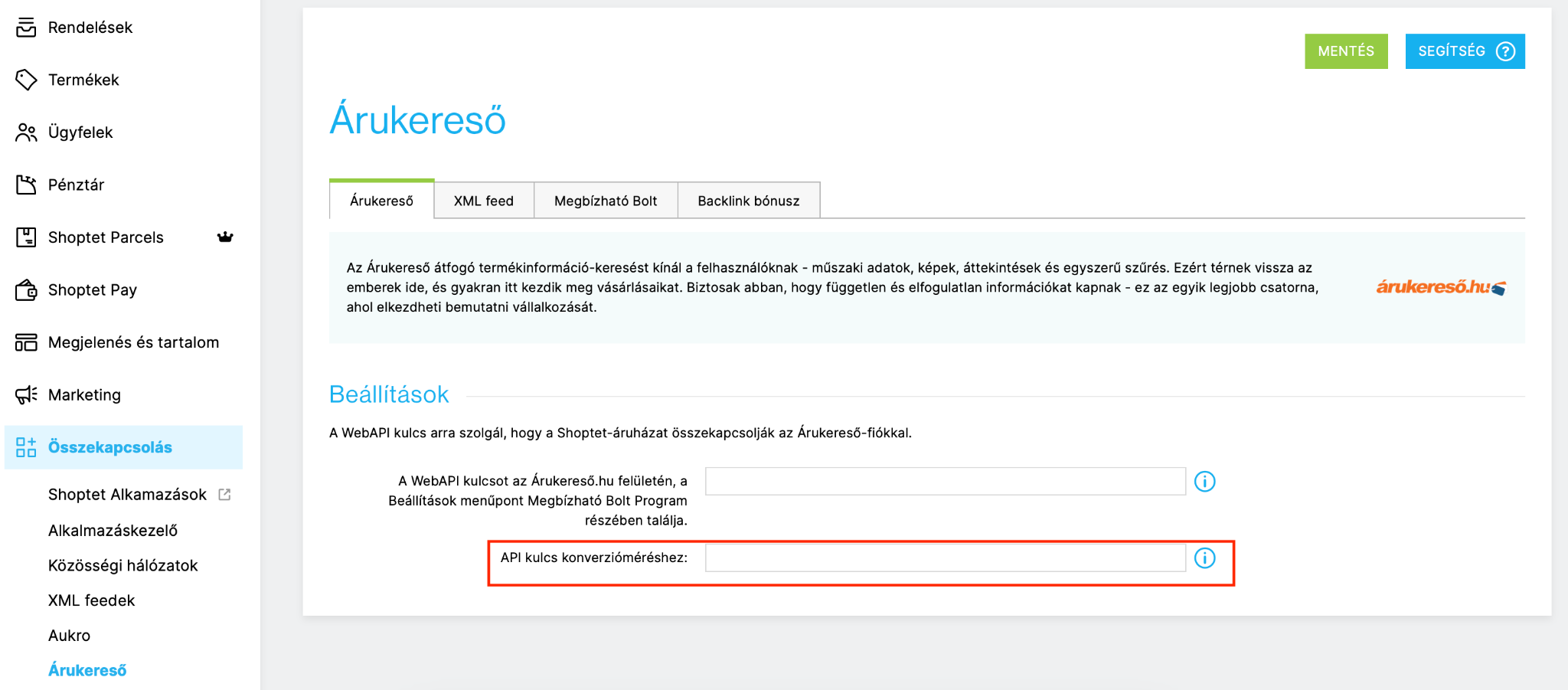Switch to the XML feed tab

tap(484, 201)
